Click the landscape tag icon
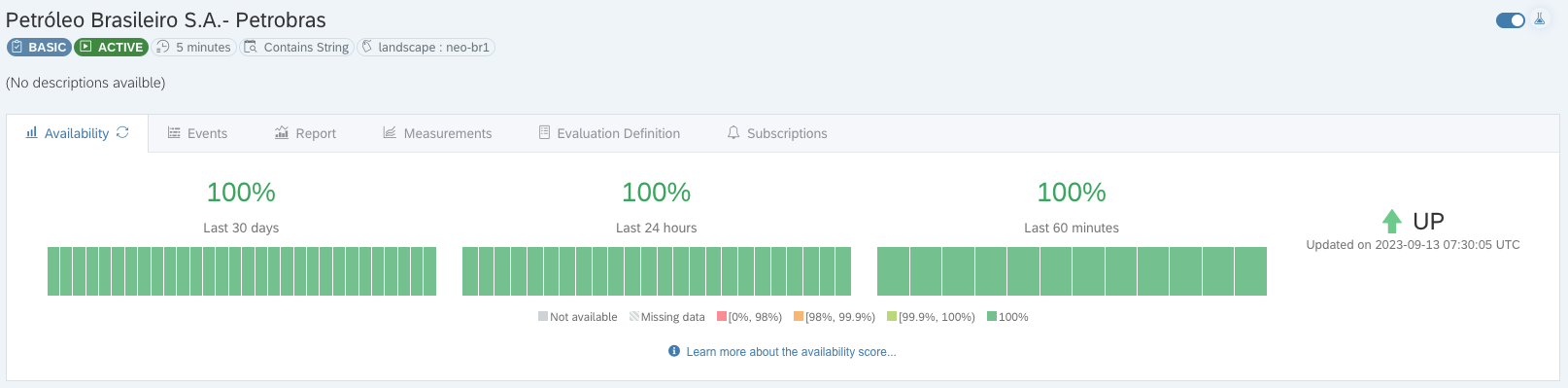Viewport: 1568px width, 388px height. pyautogui.click(x=367, y=47)
